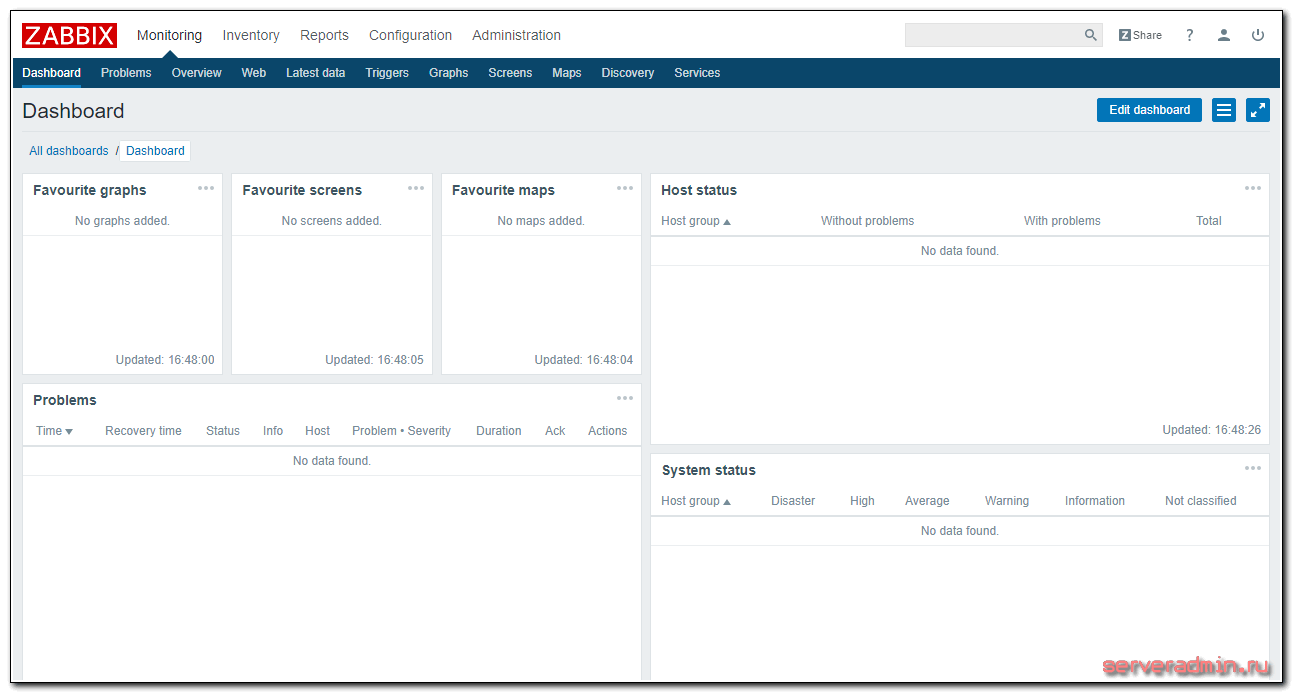The height and width of the screenshot is (694, 1294).
Task: Open the Configuration menu
Action: tap(410, 35)
